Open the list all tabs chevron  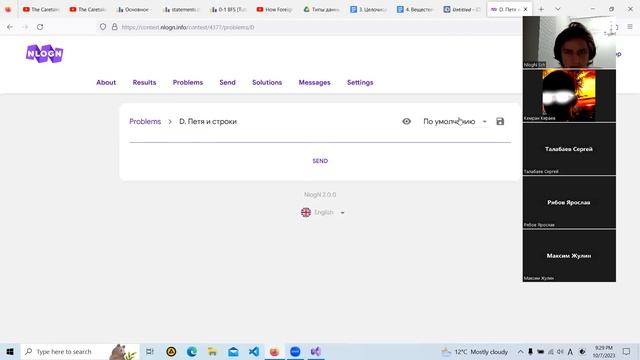tap(558, 9)
